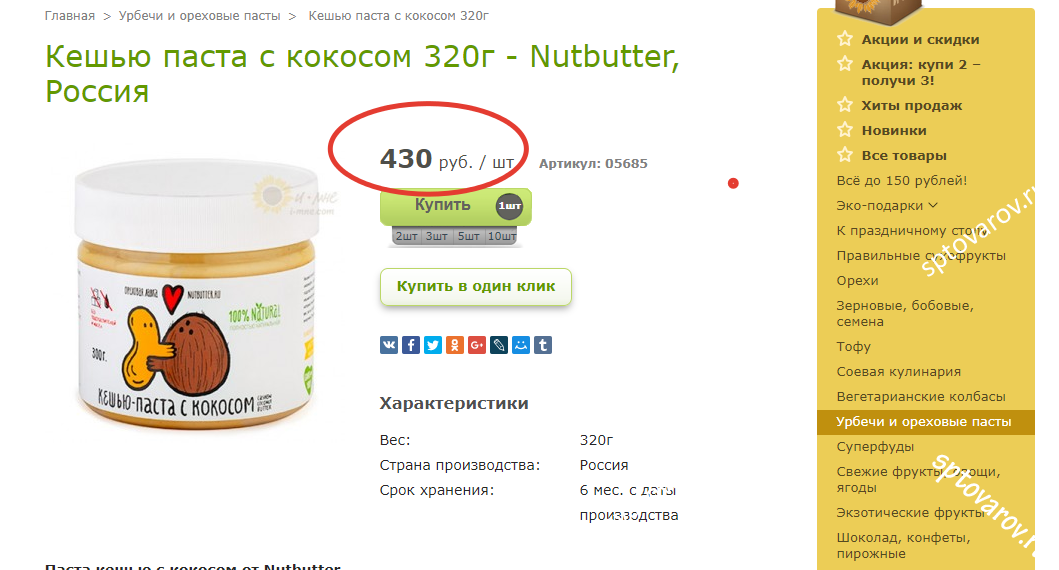
Task: Open Акции и скидки star item
Action: [x=920, y=40]
